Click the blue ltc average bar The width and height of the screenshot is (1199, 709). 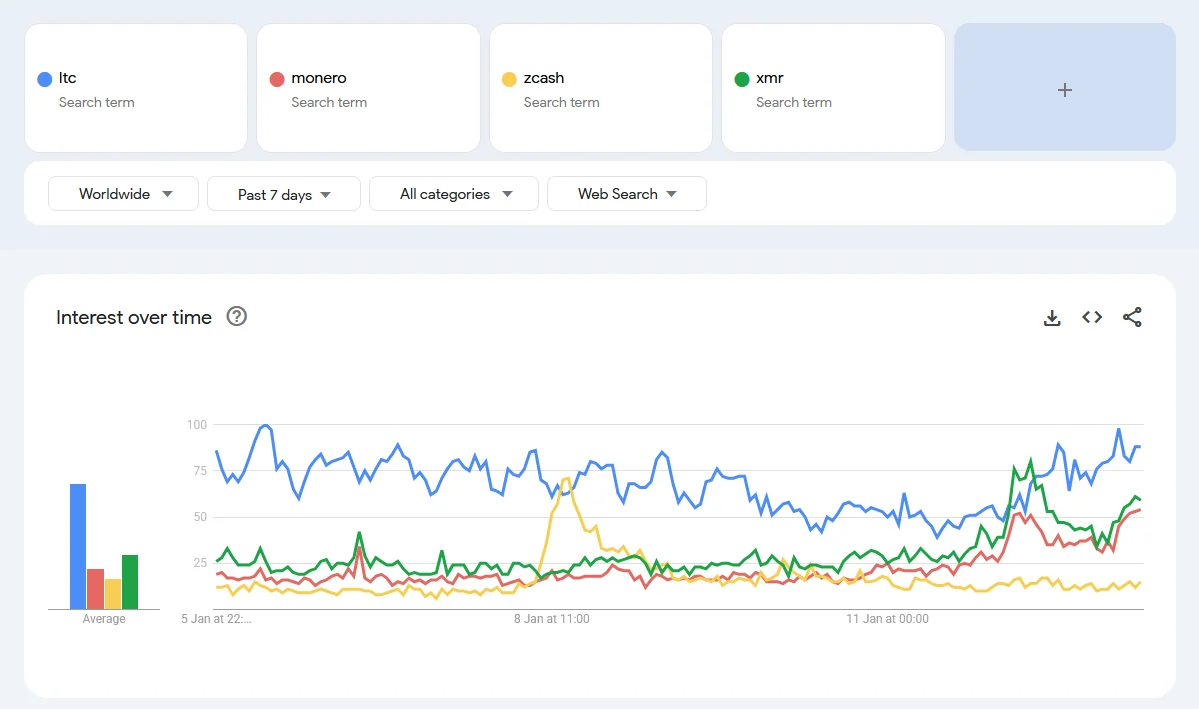pos(78,546)
